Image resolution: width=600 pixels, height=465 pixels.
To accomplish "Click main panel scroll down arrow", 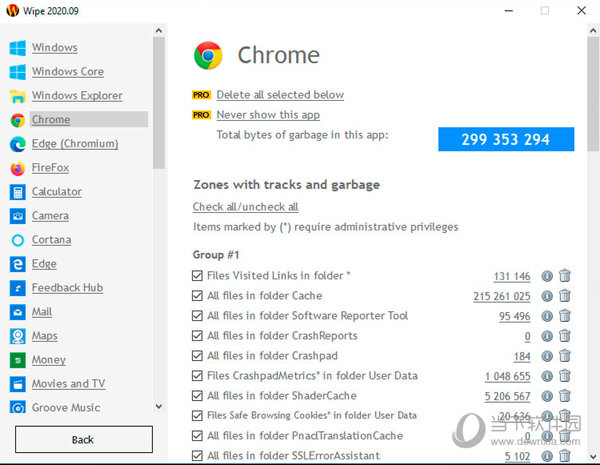I will click(x=593, y=456).
